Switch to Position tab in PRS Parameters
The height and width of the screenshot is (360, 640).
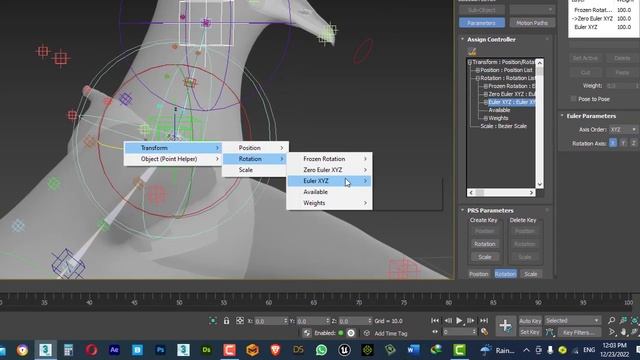(479, 274)
